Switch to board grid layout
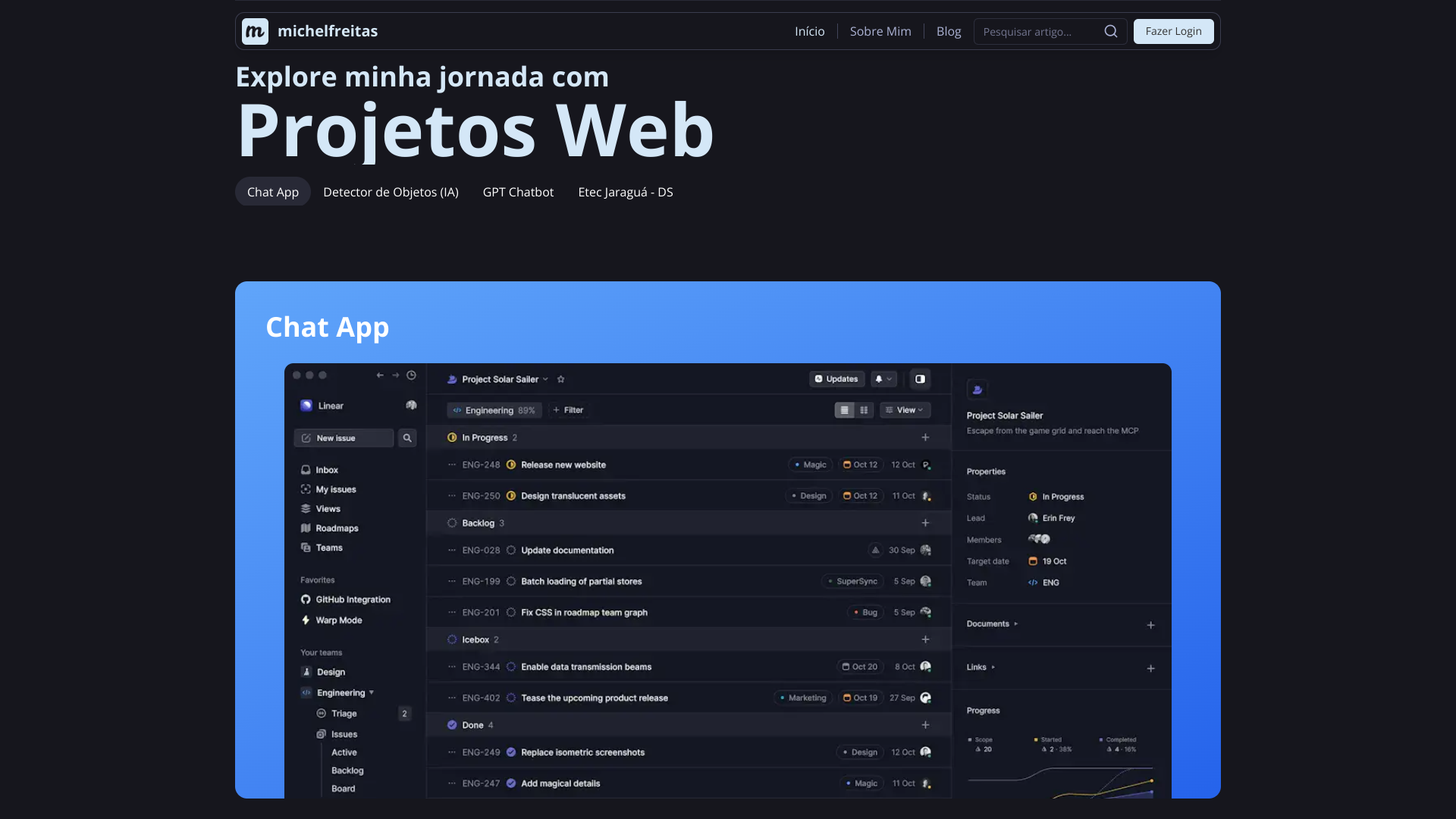This screenshot has width=1456, height=819. tap(864, 409)
